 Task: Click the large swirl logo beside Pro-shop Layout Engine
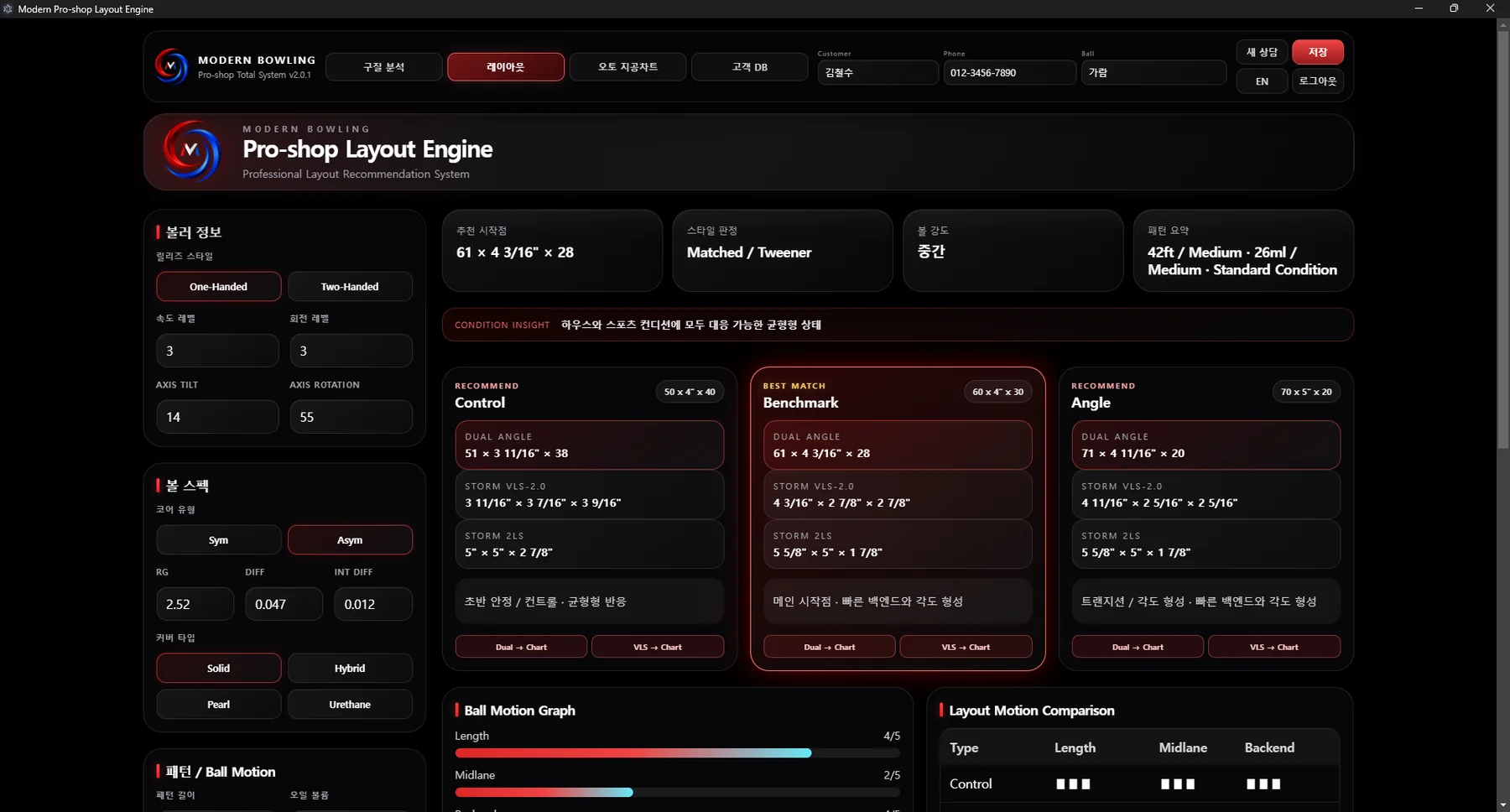click(191, 152)
